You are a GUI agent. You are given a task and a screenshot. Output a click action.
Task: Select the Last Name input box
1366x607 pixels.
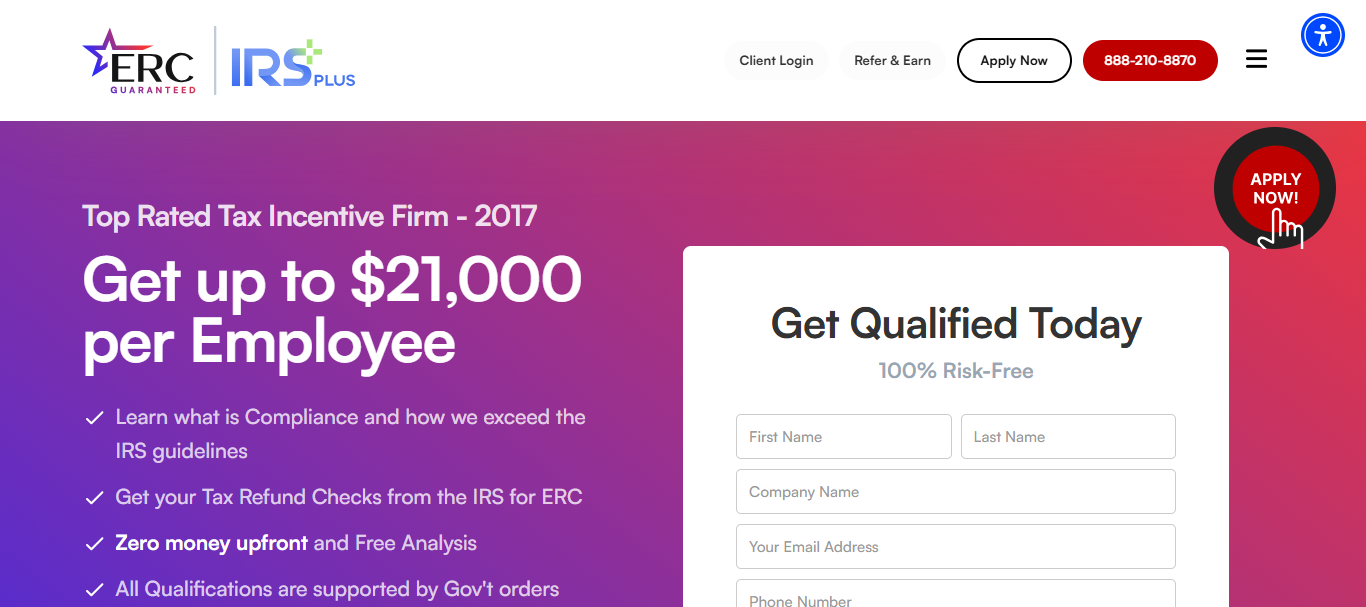click(x=1068, y=437)
